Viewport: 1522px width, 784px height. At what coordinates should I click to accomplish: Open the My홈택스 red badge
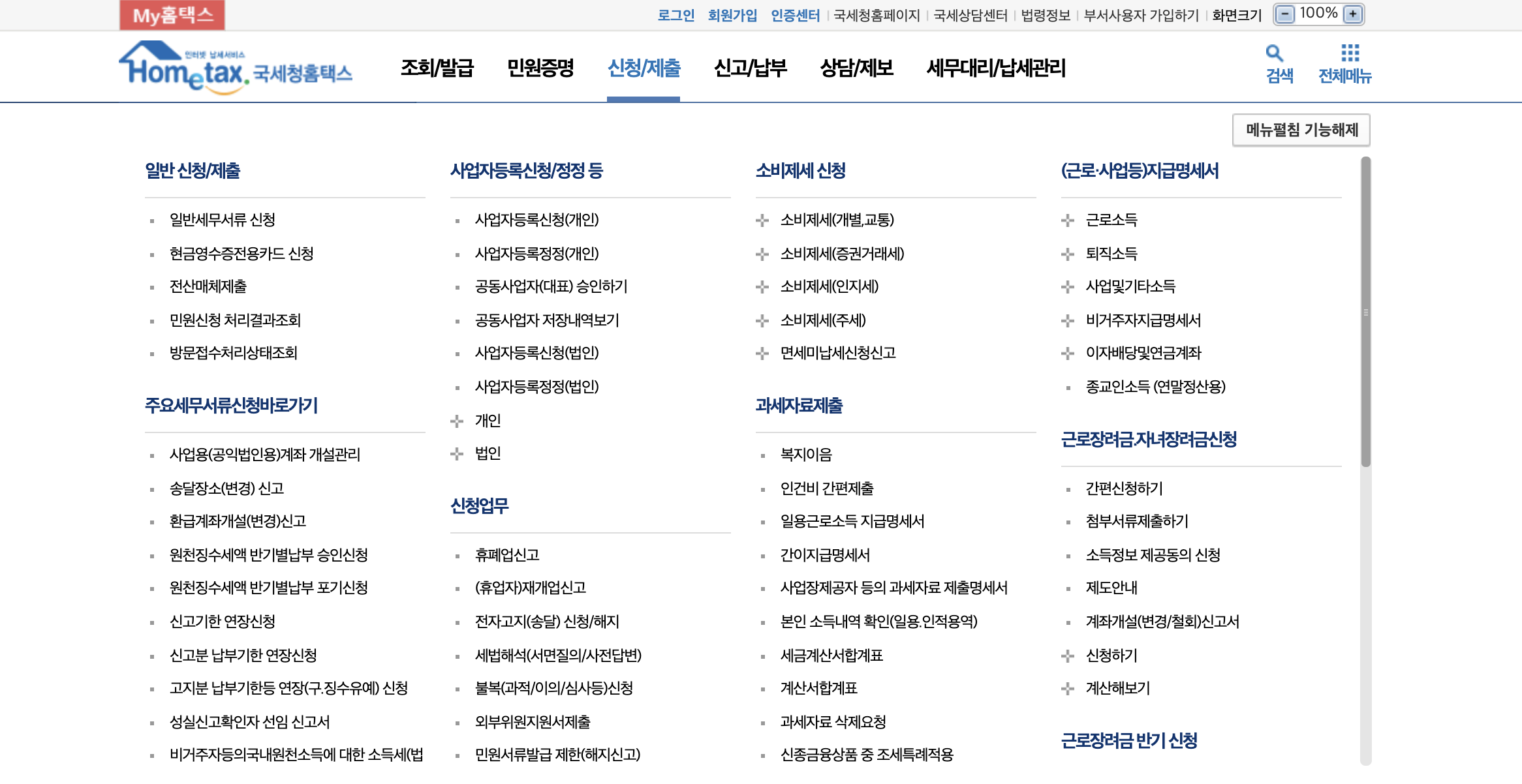[x=172, y=15]
